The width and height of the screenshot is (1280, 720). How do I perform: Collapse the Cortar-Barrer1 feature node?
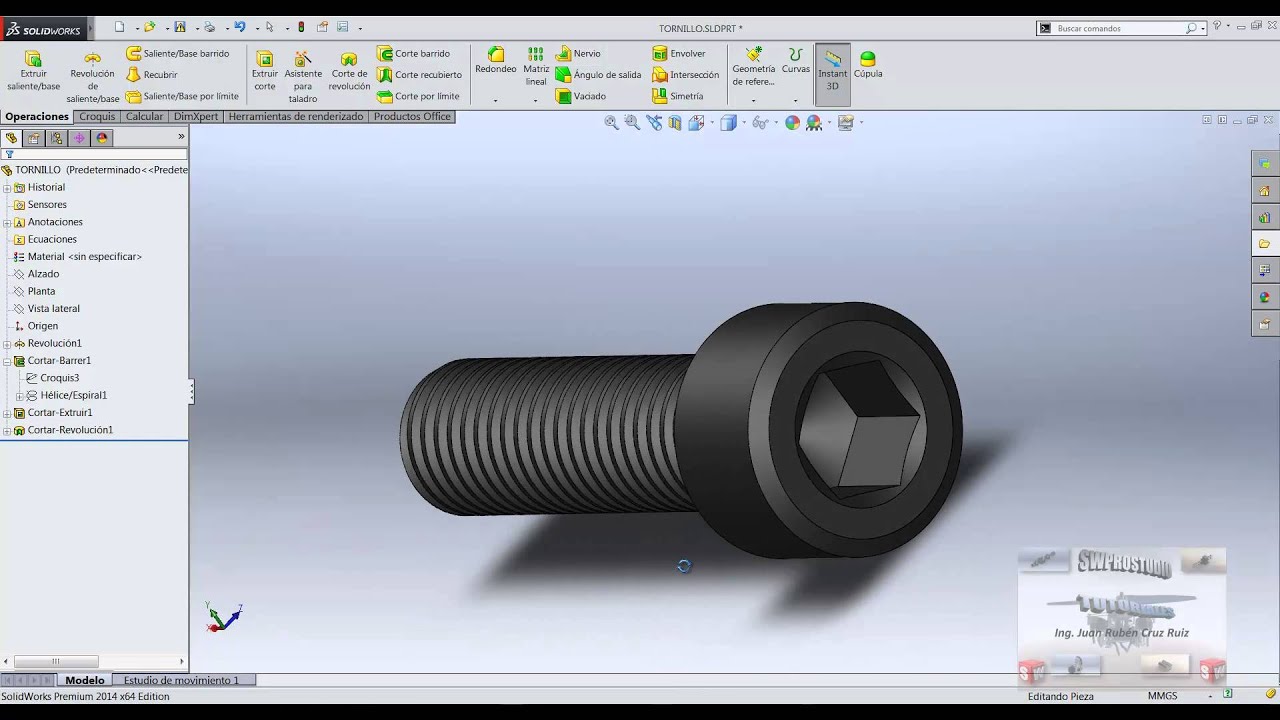point(7,361)
